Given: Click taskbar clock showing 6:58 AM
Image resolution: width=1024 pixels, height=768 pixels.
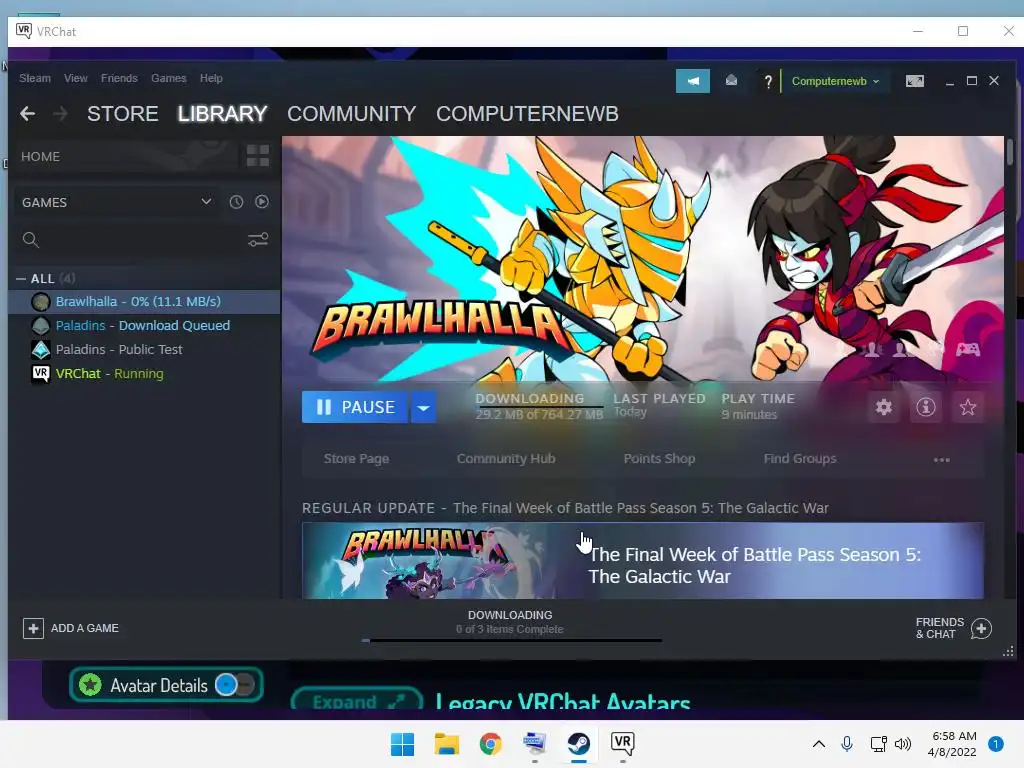Looking at the screenshot, I should [x=953, y=744].
